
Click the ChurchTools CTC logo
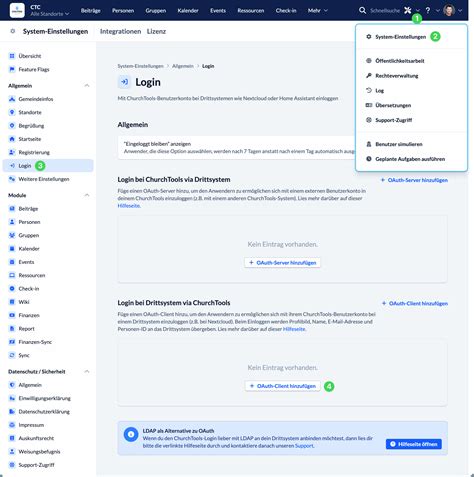[17, 10]
